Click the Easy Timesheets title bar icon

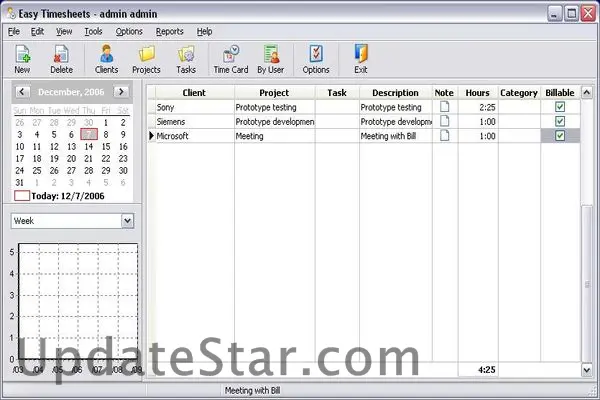11,13
